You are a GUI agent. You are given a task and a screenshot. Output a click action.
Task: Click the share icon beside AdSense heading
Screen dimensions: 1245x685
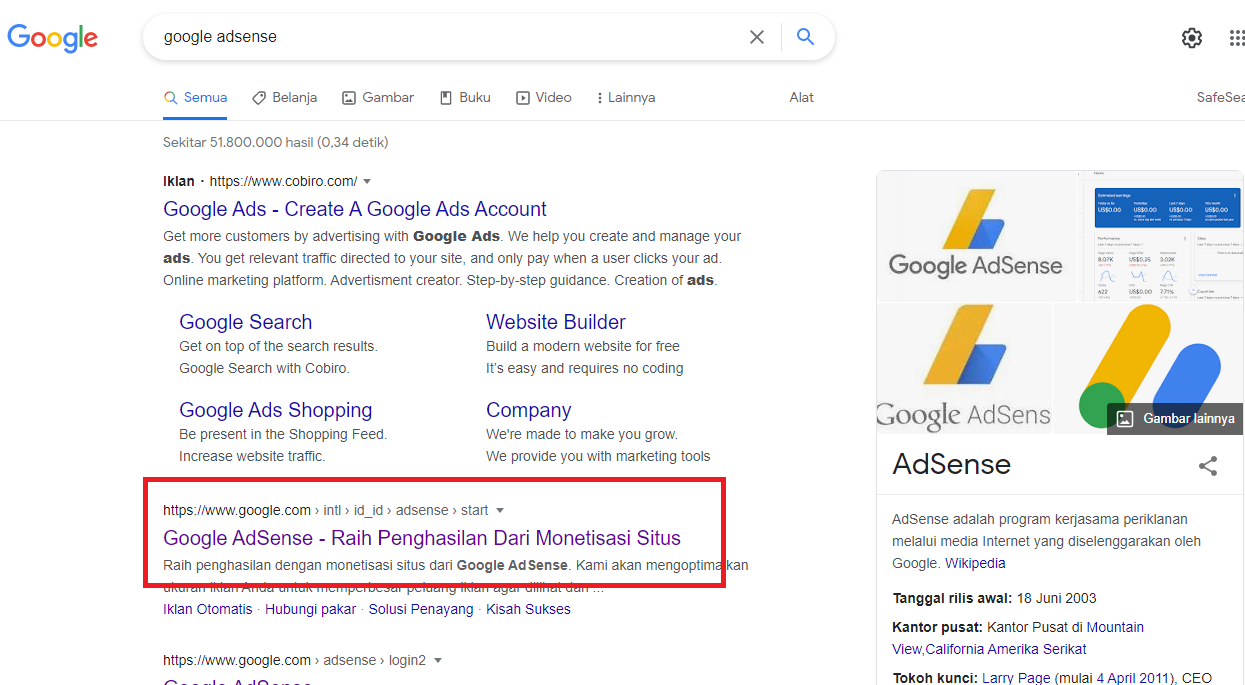tap(1208, 465)
